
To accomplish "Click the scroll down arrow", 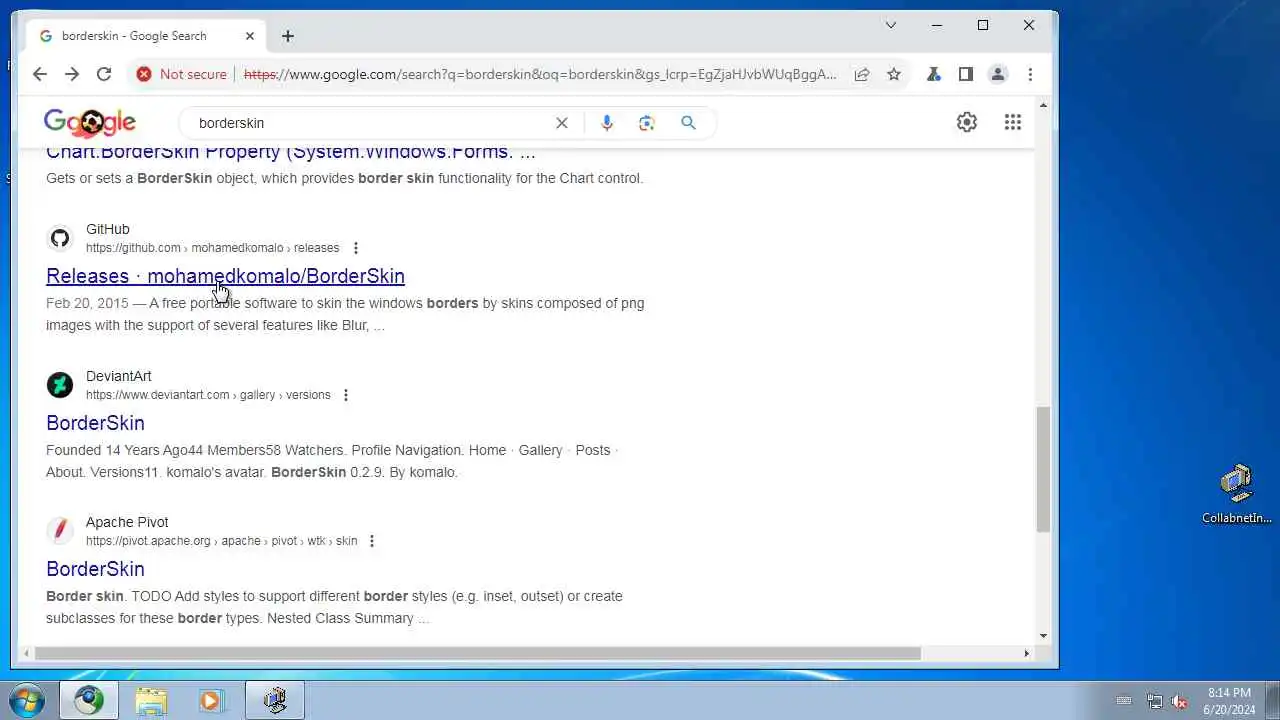I will [1043, 635].
